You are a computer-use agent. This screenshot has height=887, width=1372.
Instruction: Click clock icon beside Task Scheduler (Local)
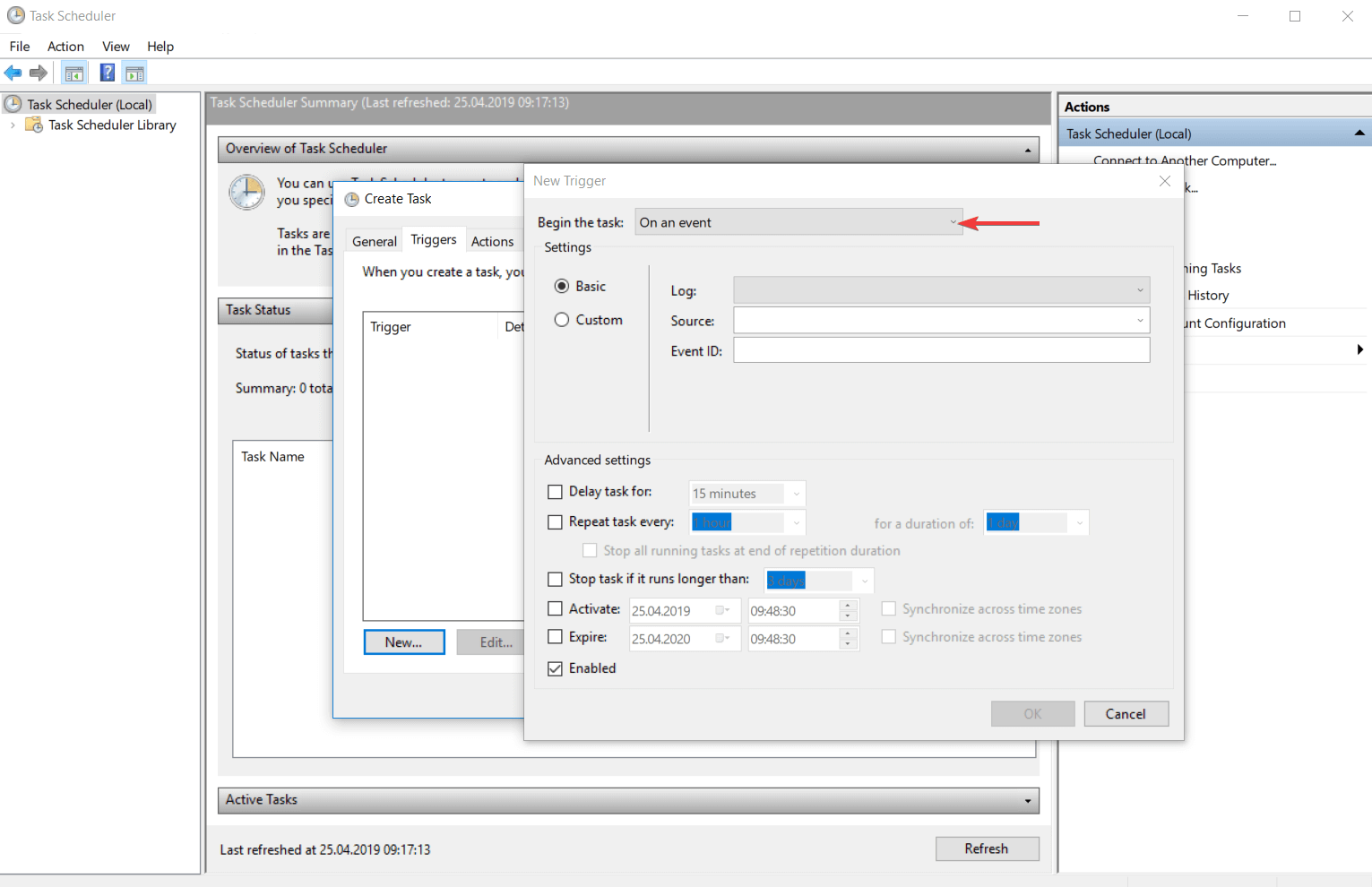(x=13, y=104)
